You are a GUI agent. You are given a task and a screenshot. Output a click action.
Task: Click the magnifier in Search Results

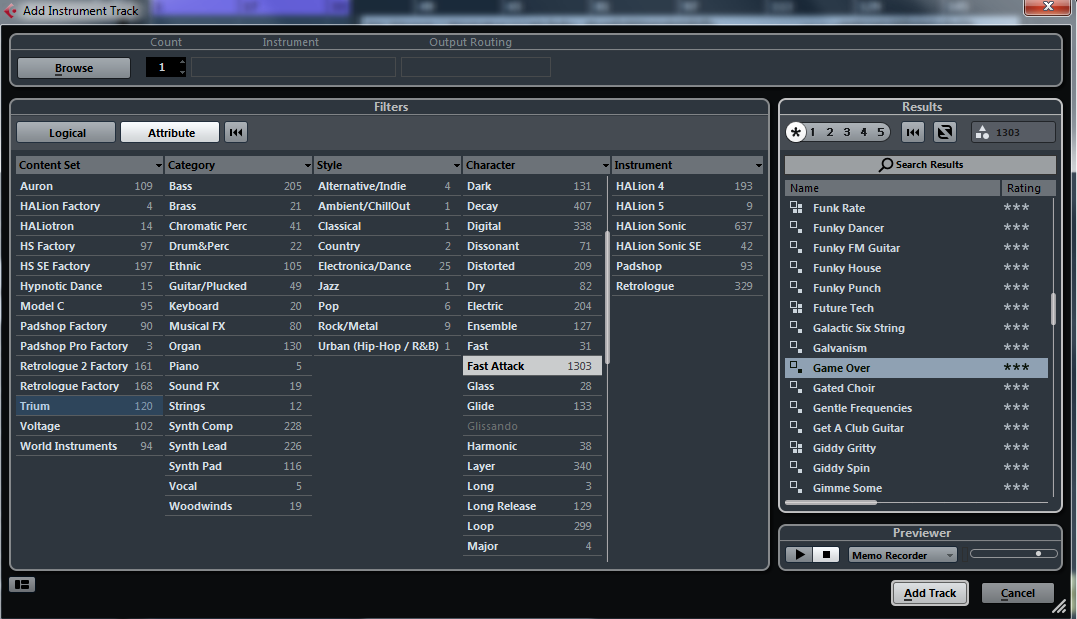(x=886, y=165)
